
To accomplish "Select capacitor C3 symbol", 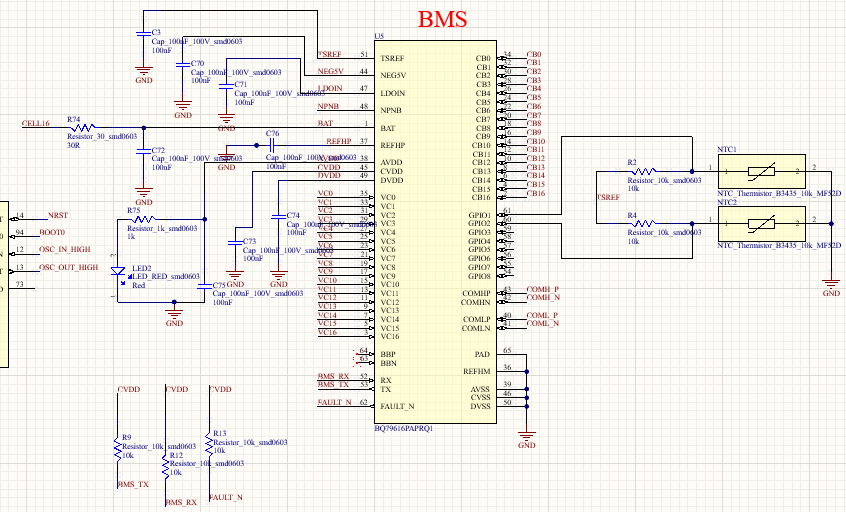I will tap(143, 33).
